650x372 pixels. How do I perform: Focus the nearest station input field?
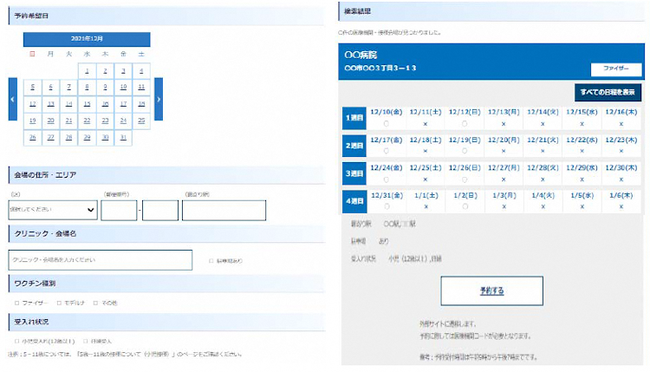point(224,210)
